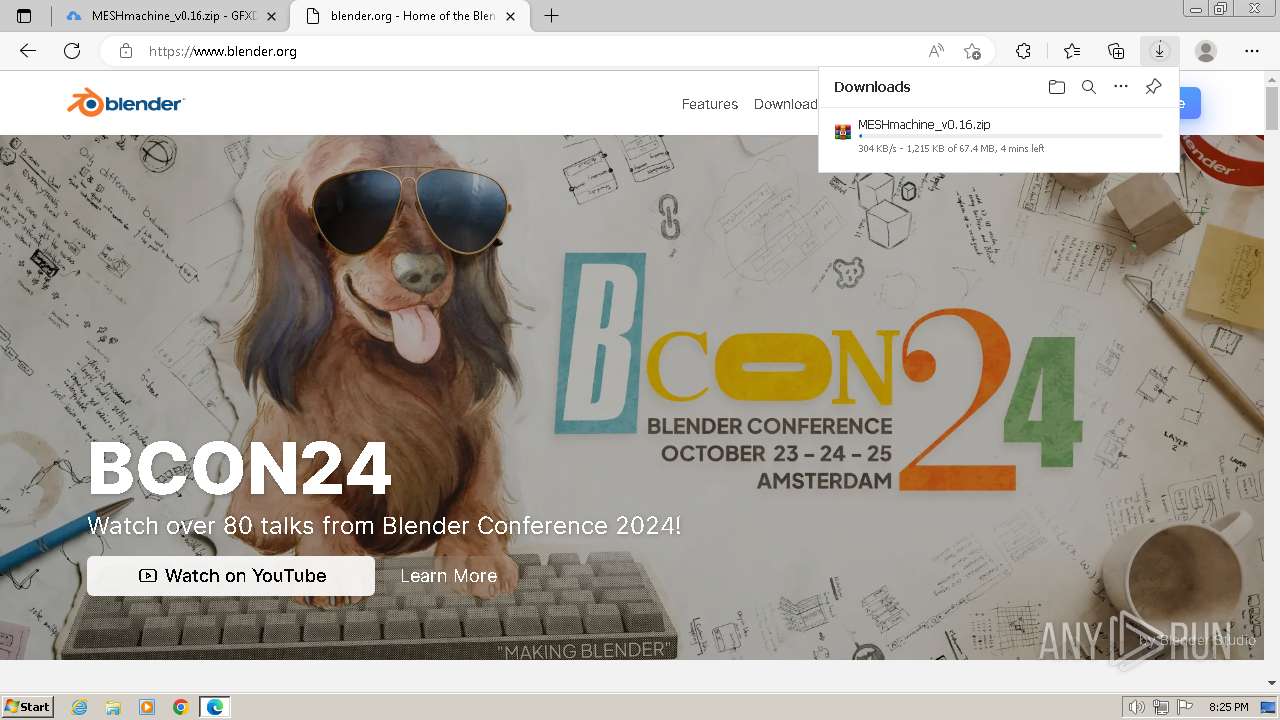Image resolution: width=1280 pixels, height=720 pixels.
Task: Launch Internet Explorer from taskbar
Action: 80,707
